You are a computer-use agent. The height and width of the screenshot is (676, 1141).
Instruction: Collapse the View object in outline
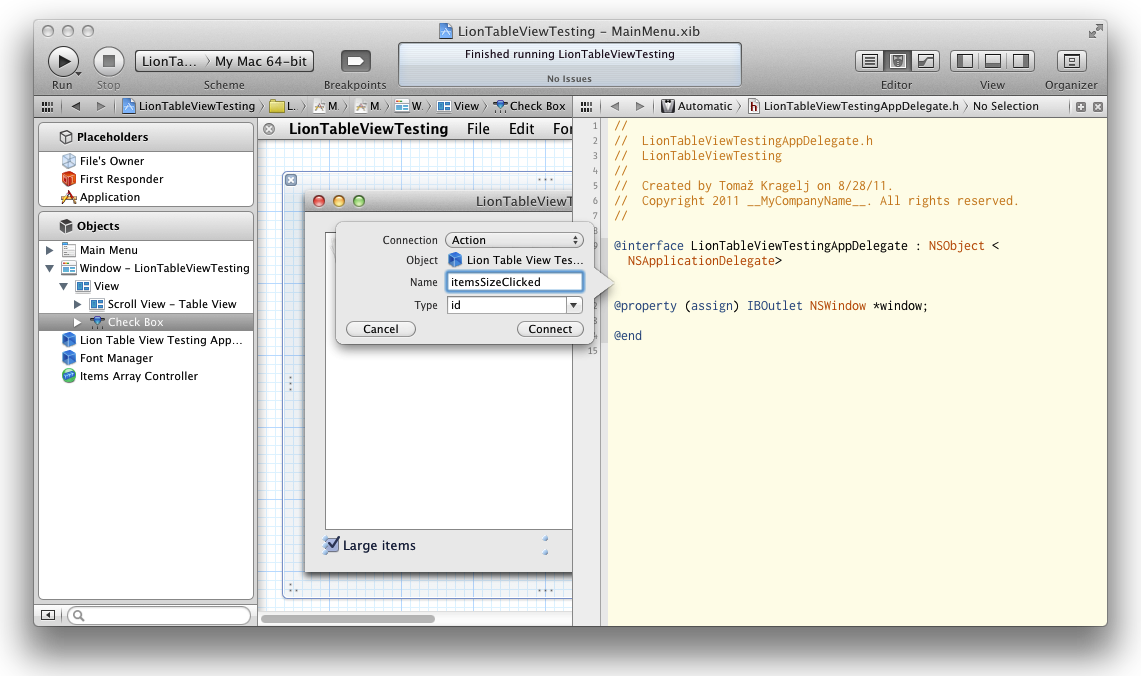pyautogui.click(x=64, y=287)
